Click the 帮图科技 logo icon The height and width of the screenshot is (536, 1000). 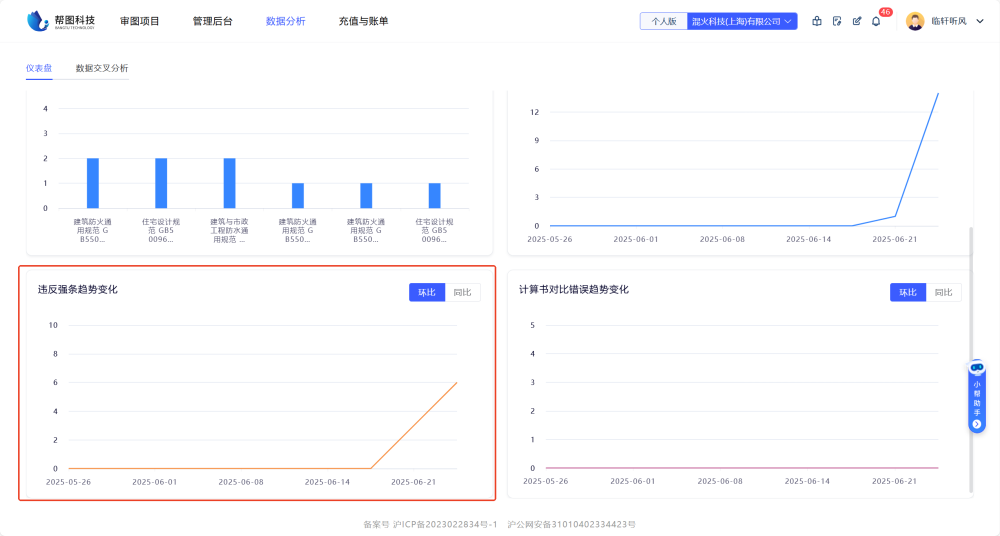37,20
